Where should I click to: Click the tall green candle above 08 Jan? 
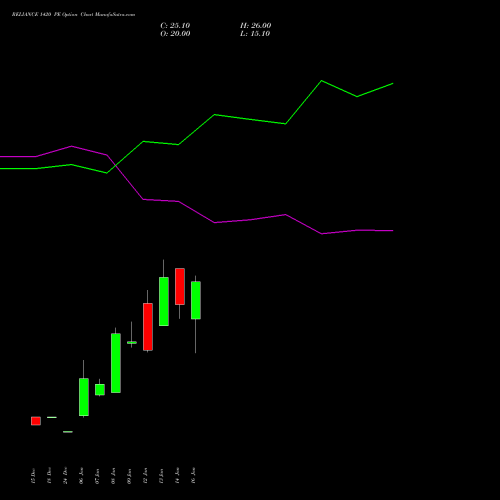pos(116,363)
